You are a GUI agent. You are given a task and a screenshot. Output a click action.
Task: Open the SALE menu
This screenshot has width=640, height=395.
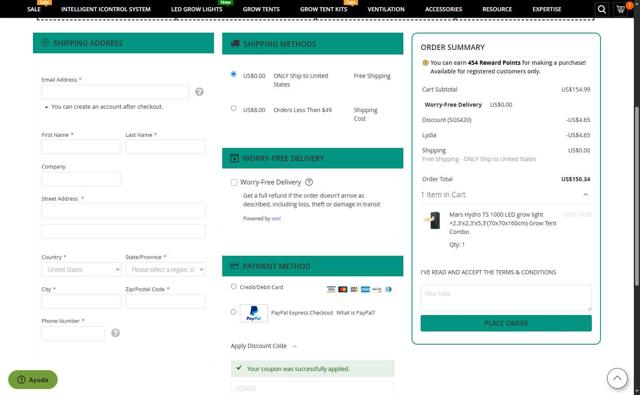tap(34, 9)
